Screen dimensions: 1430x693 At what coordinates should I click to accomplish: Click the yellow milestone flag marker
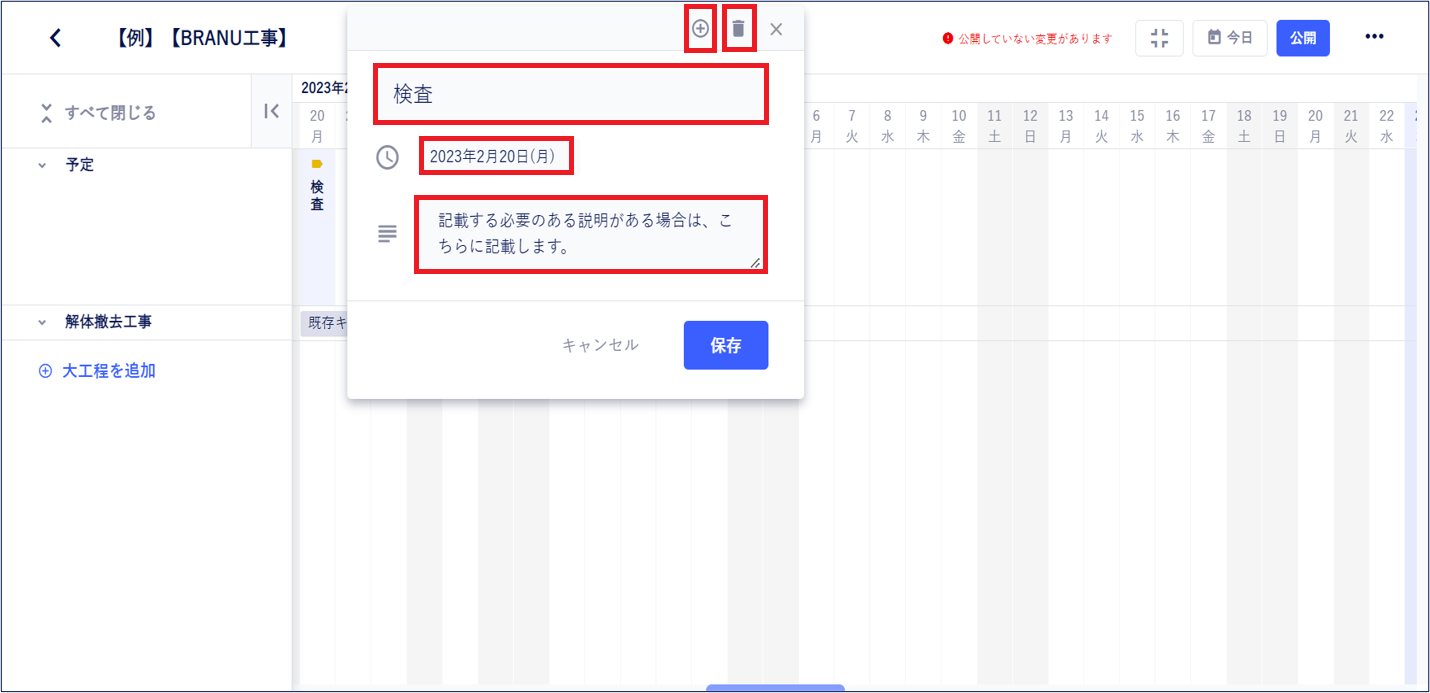(317, 164)
